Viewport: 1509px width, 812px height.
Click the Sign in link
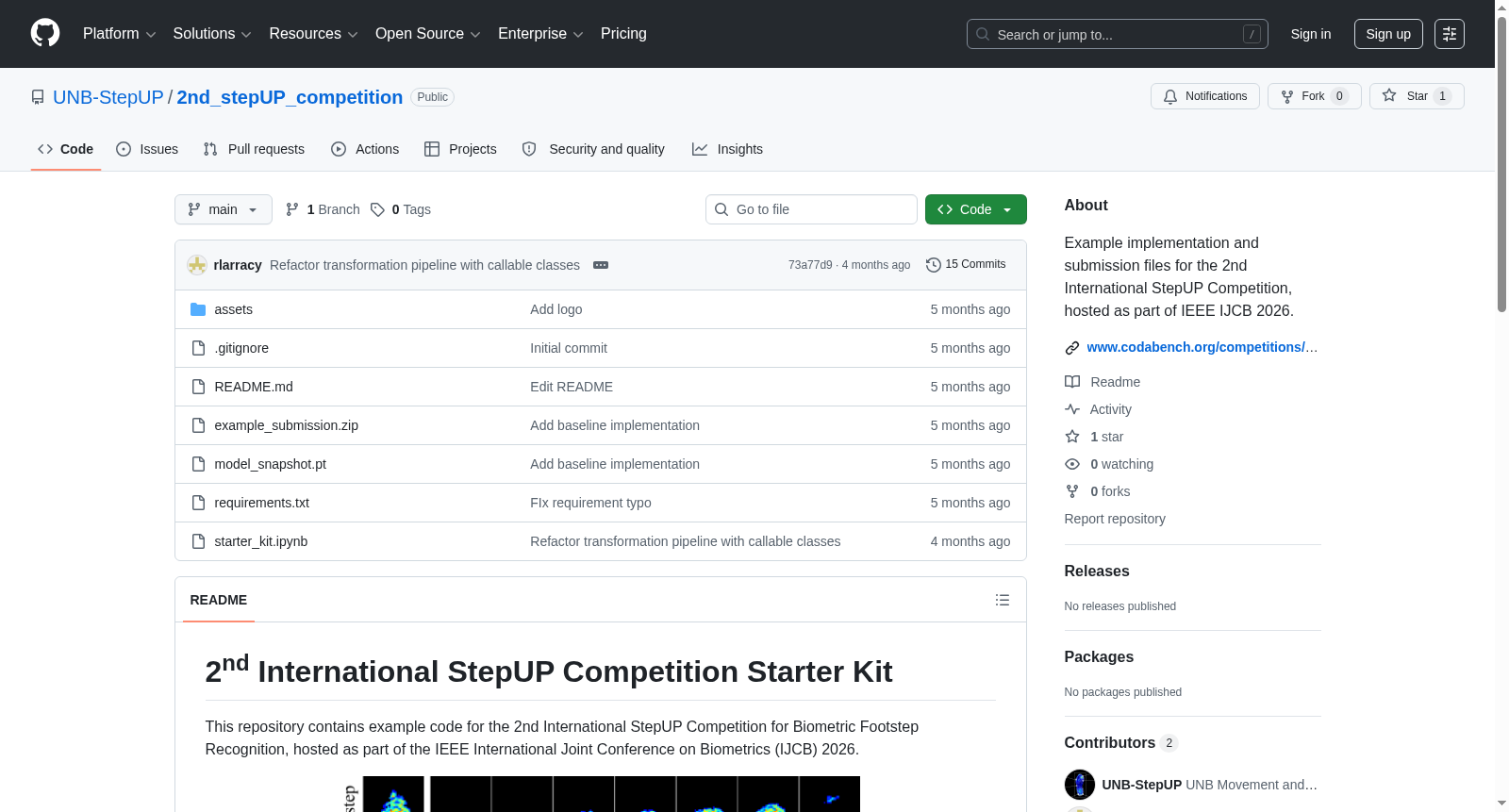[x=1311, y=34]
